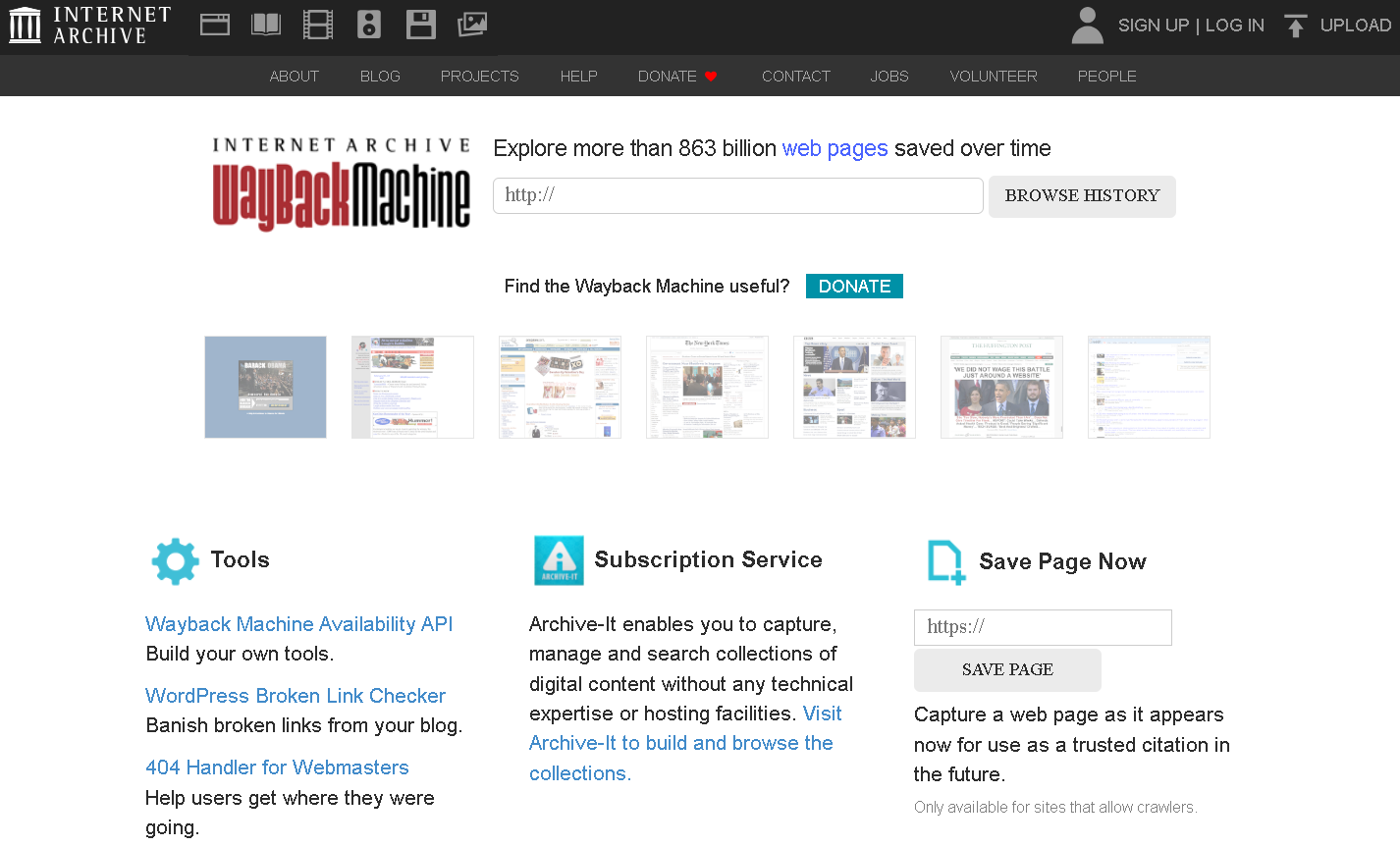Click the 'Tools' heading text
This screenshot has width=1400, height=846.
point(241,559)
